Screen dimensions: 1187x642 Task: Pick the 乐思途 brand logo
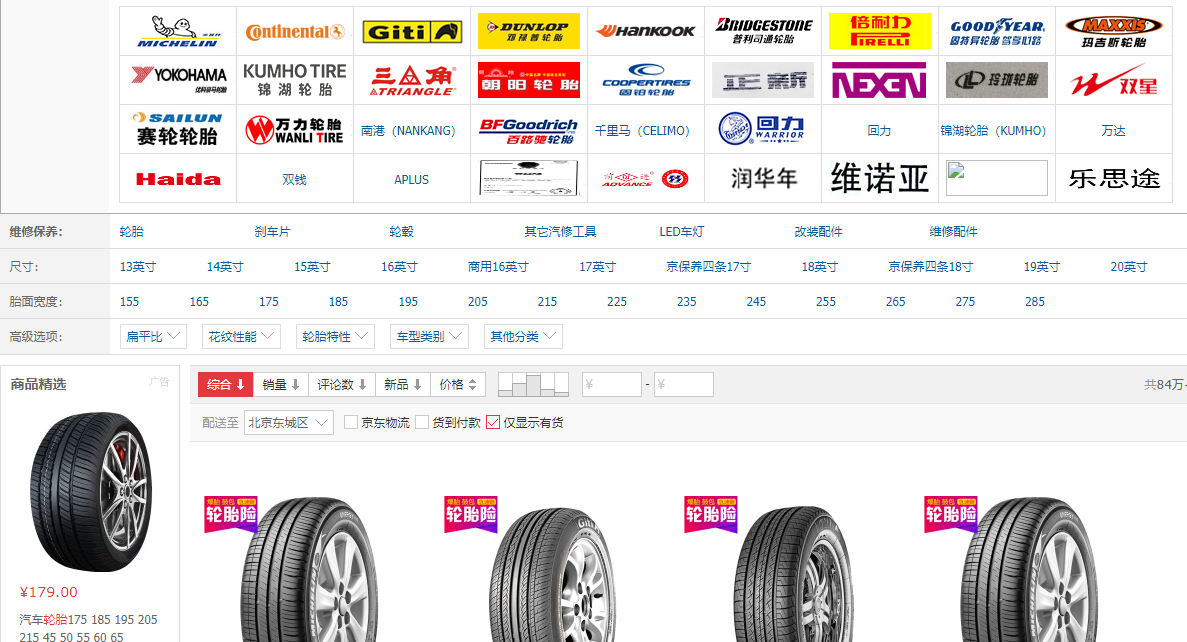[x=1114, y=179]
